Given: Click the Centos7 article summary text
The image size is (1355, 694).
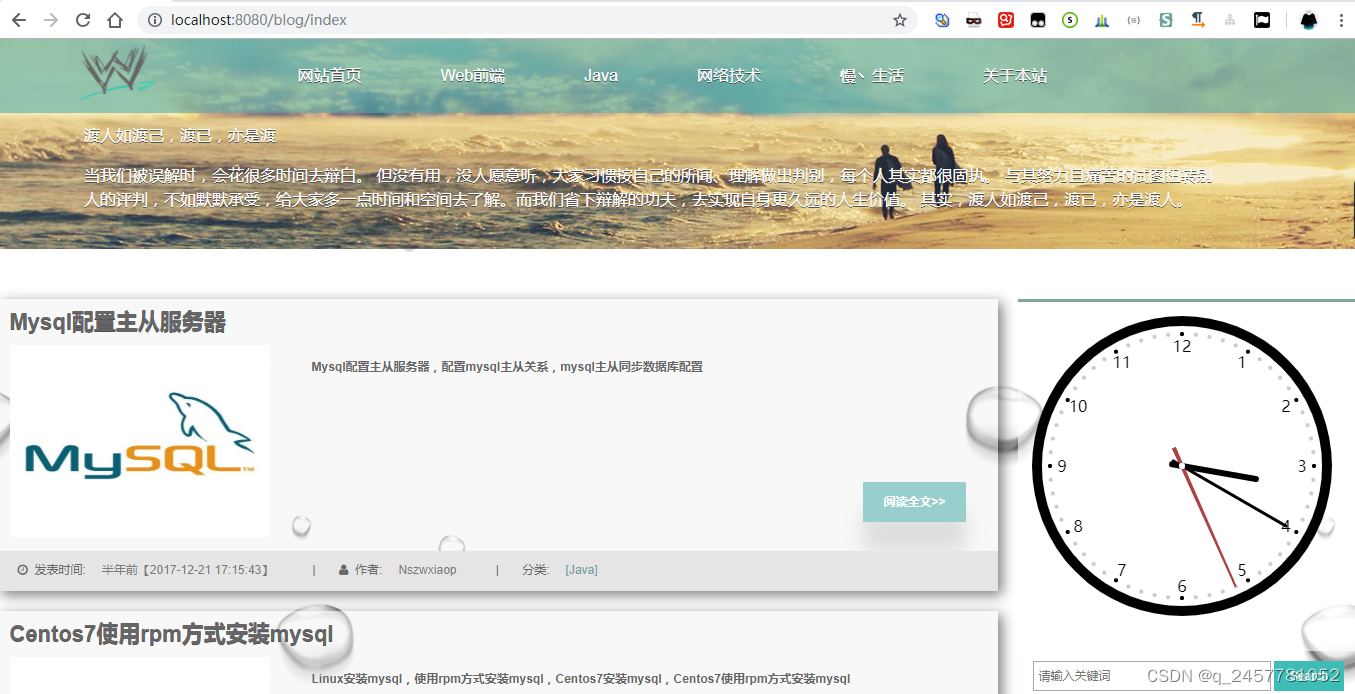Looking at the screenshot, I should [x=581, y=679].
